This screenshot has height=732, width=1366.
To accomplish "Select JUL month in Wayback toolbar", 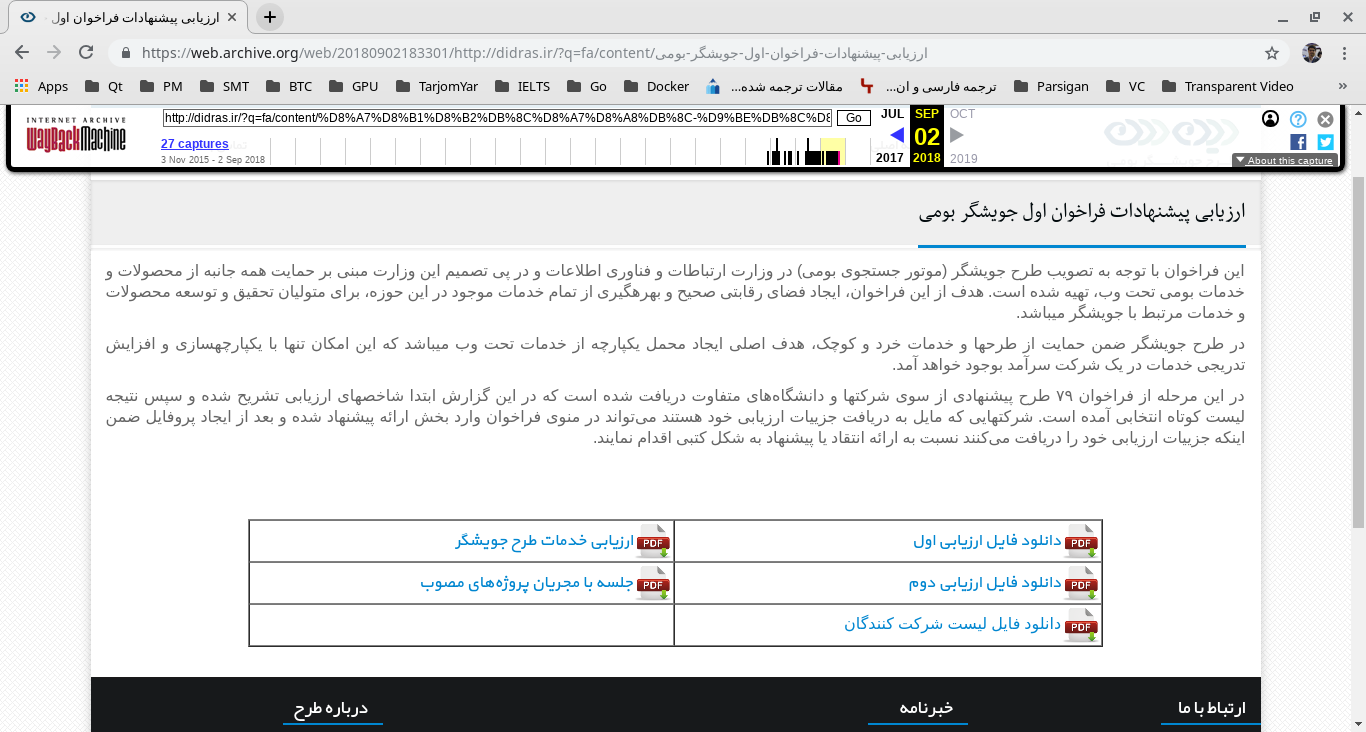I will point(892,114).
